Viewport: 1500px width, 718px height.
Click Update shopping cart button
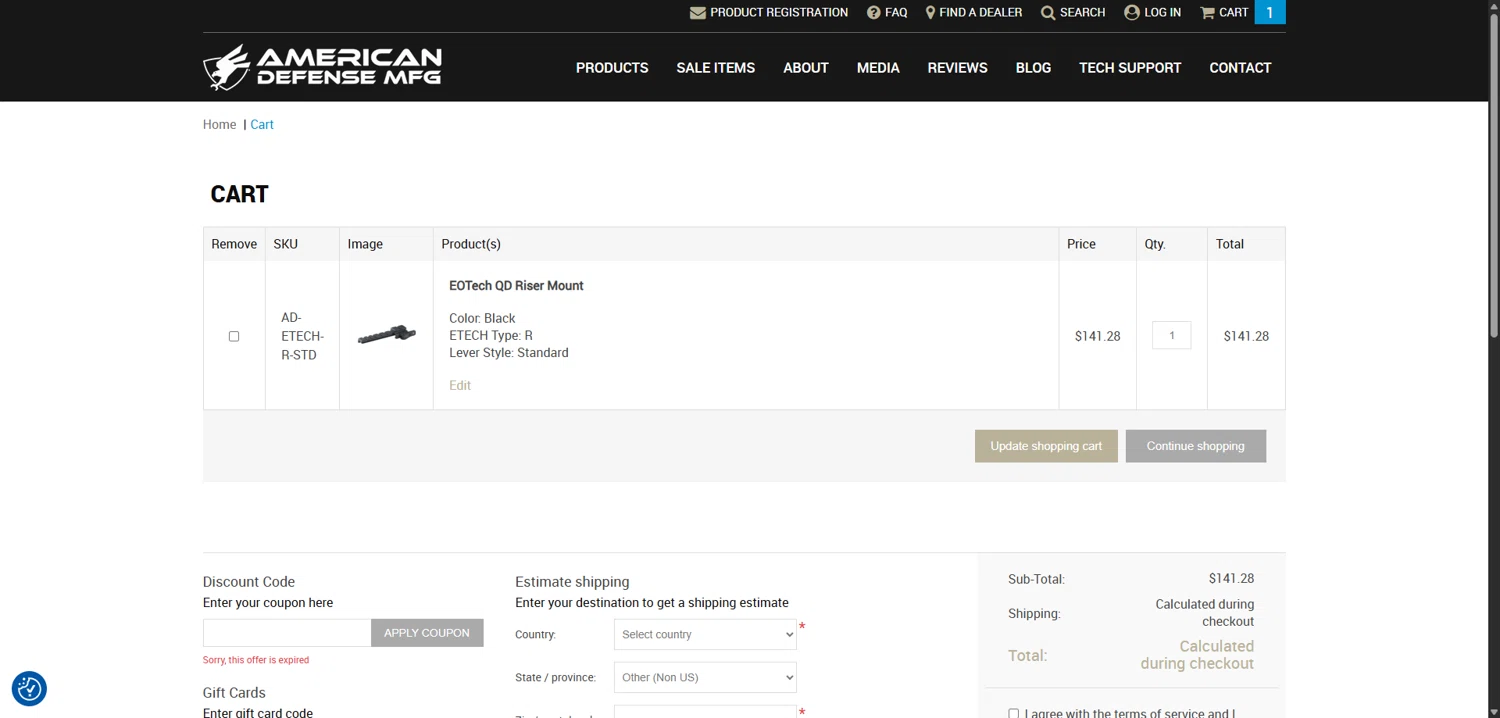pos(1046,446)
